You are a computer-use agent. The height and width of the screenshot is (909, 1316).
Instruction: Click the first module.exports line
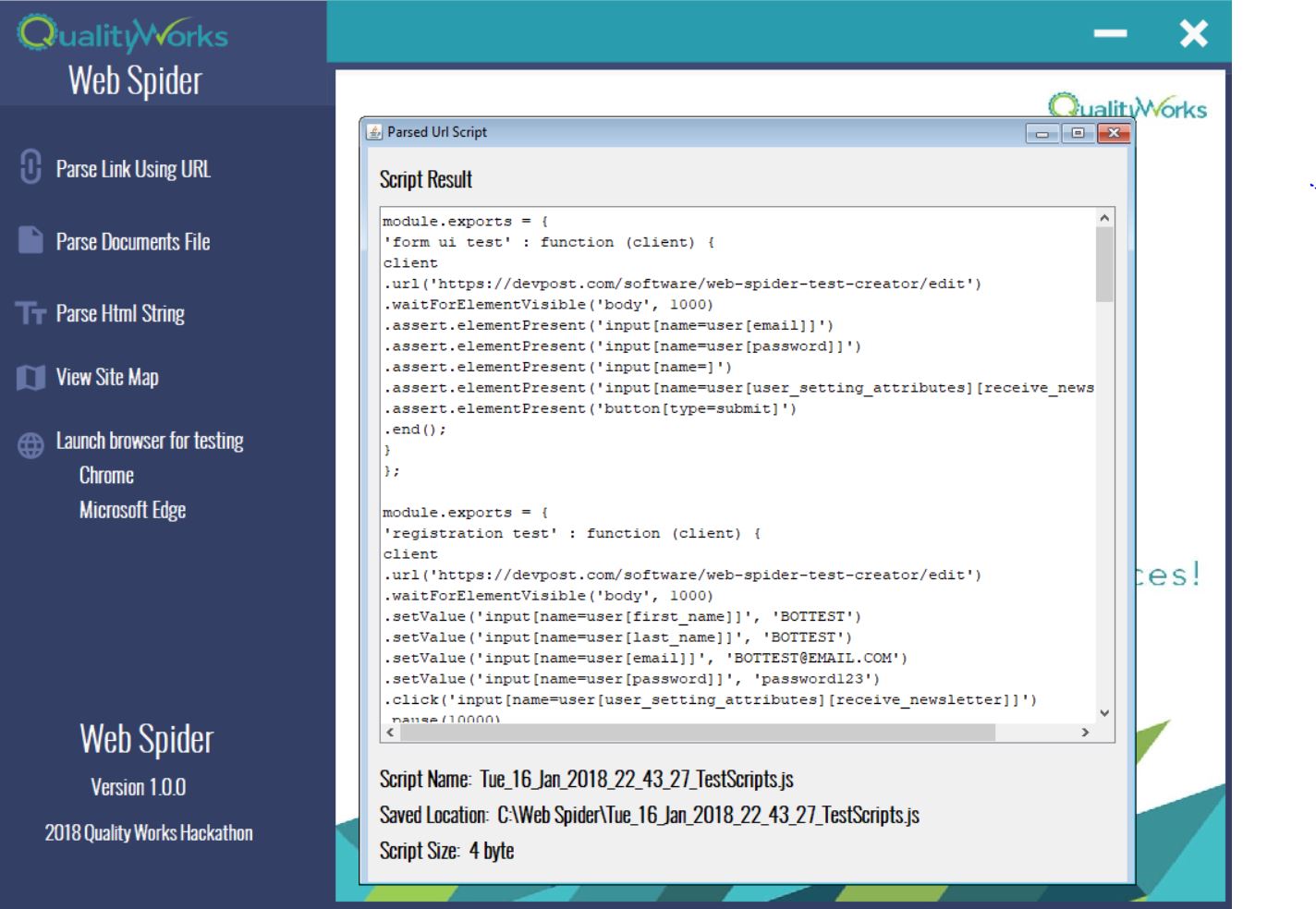[466, 222]
